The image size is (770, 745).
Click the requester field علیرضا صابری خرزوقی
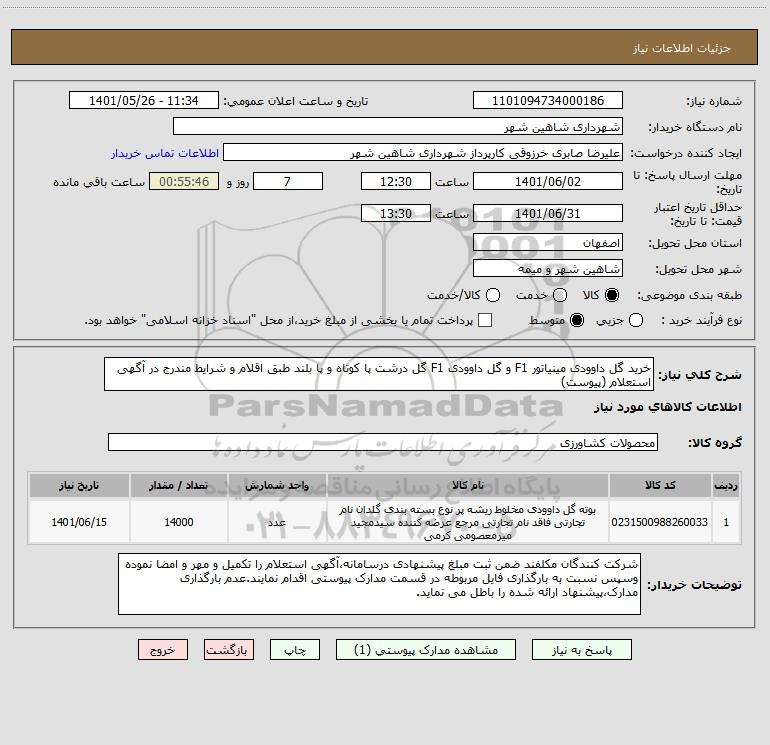click(423, 153)
